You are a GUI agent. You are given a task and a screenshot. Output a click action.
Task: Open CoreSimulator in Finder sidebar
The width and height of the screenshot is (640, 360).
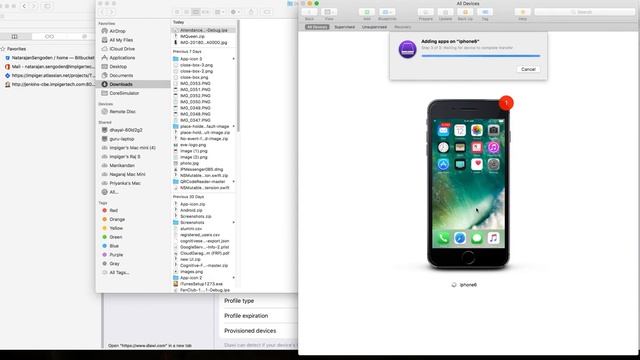coord(124,93)
